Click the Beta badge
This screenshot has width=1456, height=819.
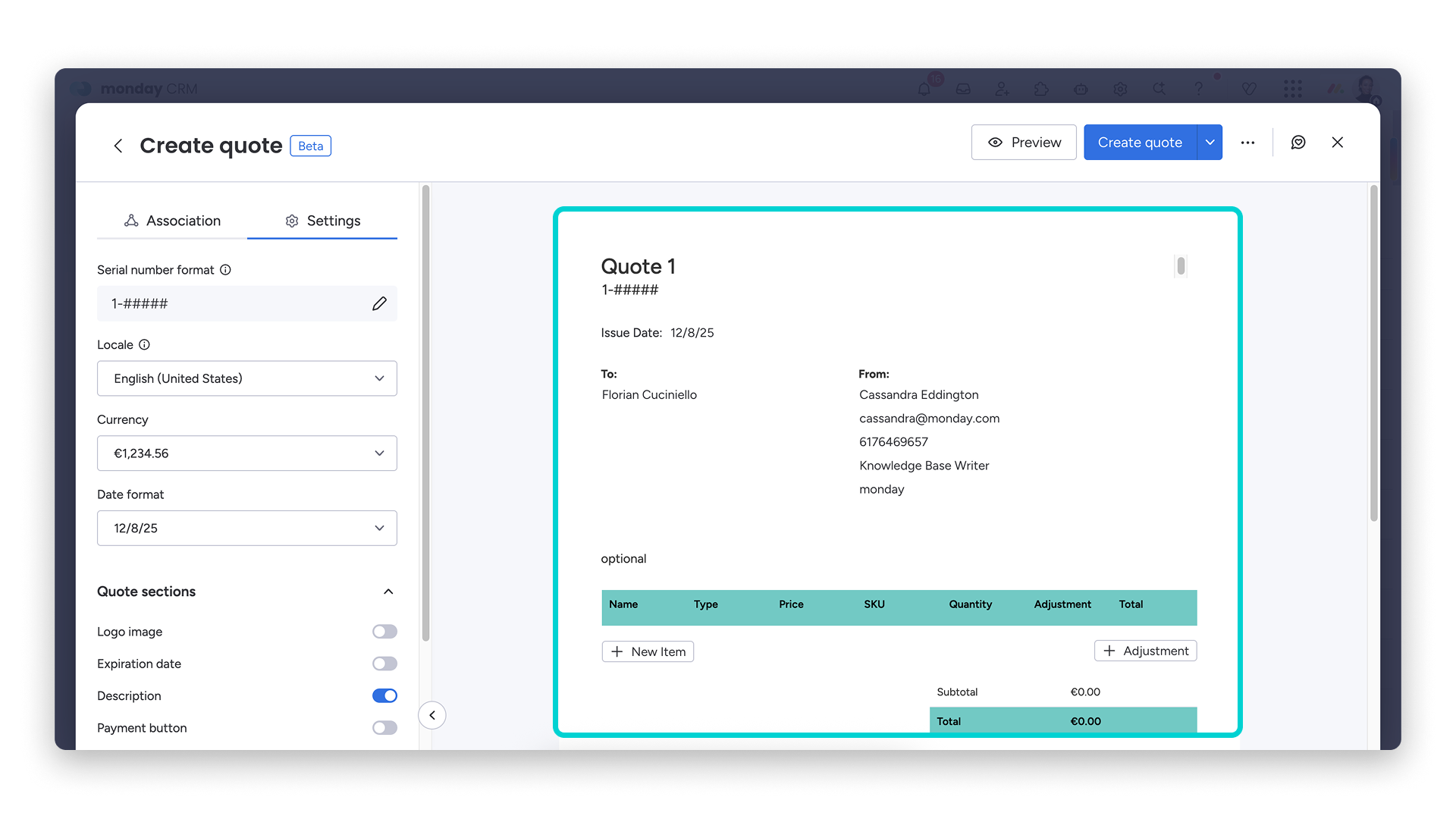310,146
